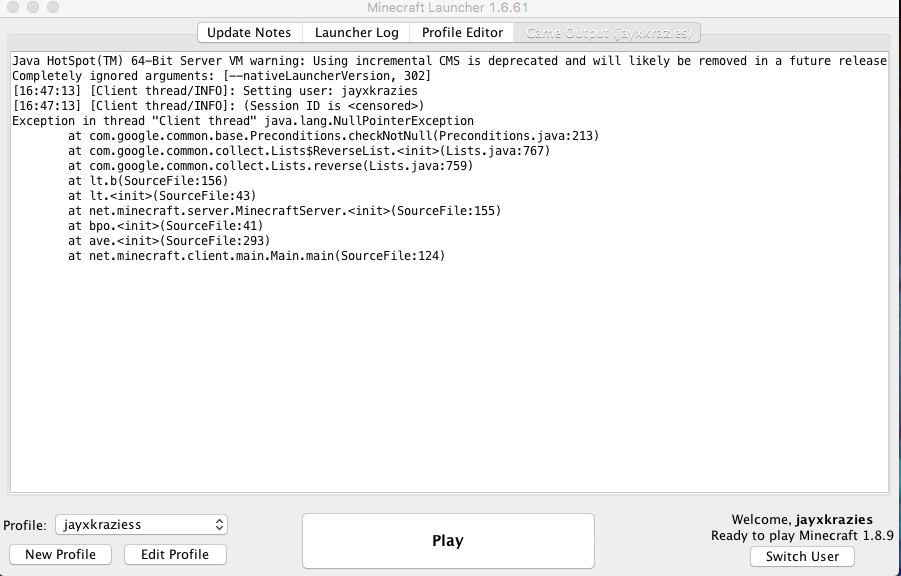Click the New Profile button
Image resolution: width=901 pixels, height=576 pixels.
point(60,554)
